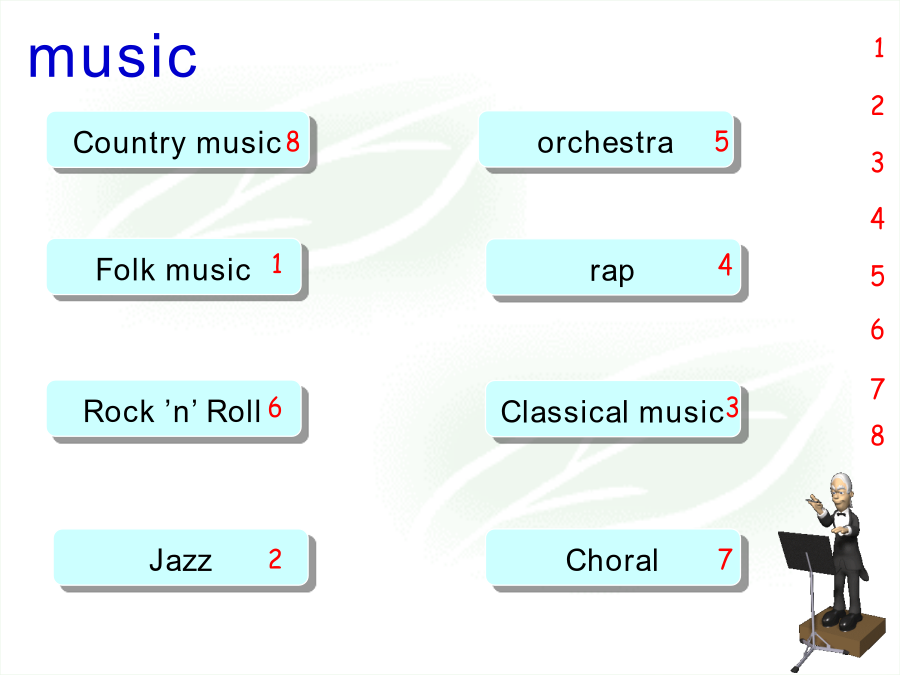Viewport: 900px width, 675px height.
Task: Click red number 6 in right column
Action: pyautogui.click(x=877, y=330)
